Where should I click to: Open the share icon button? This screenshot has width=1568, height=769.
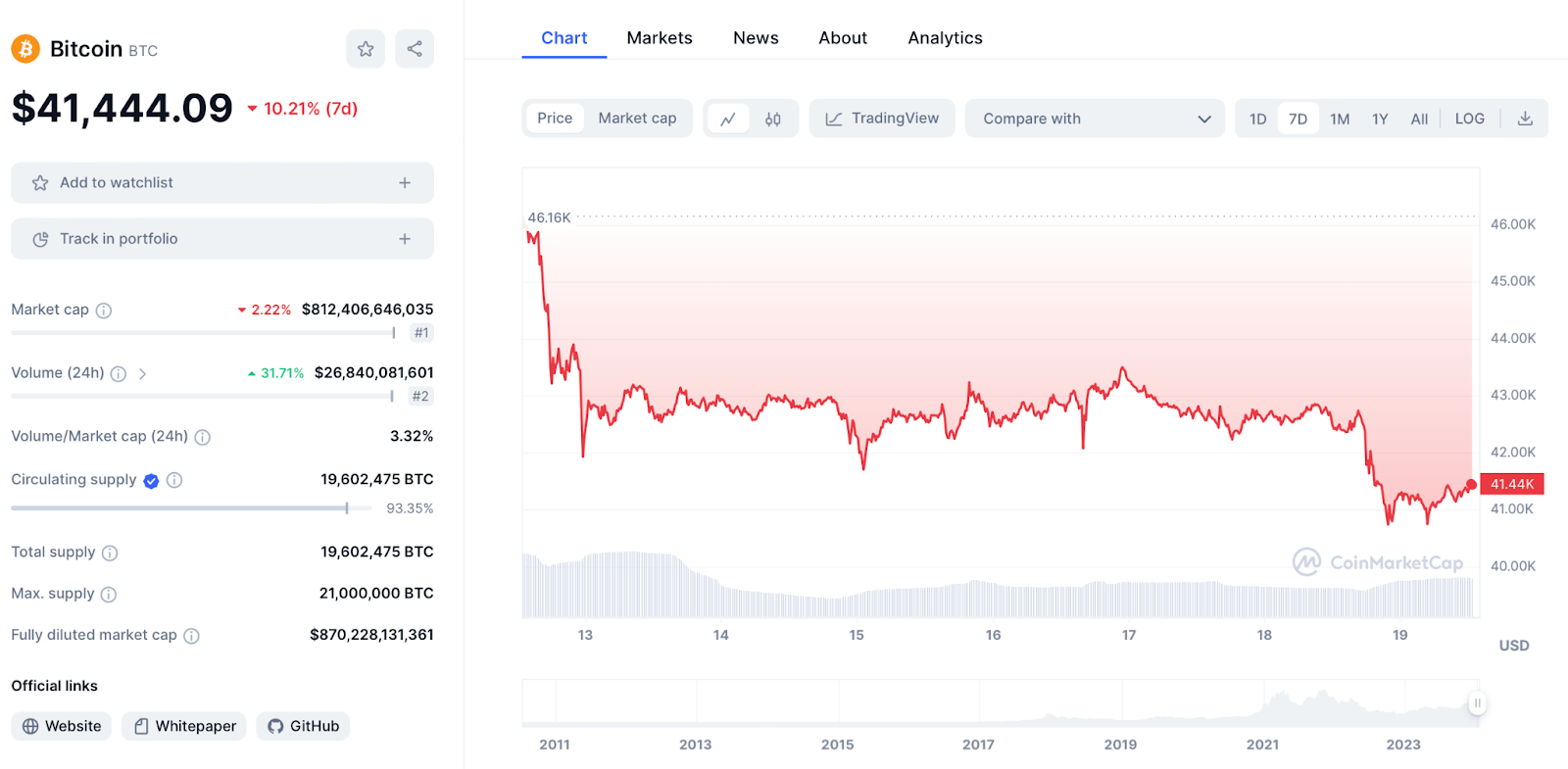click(x=415, y=49)
